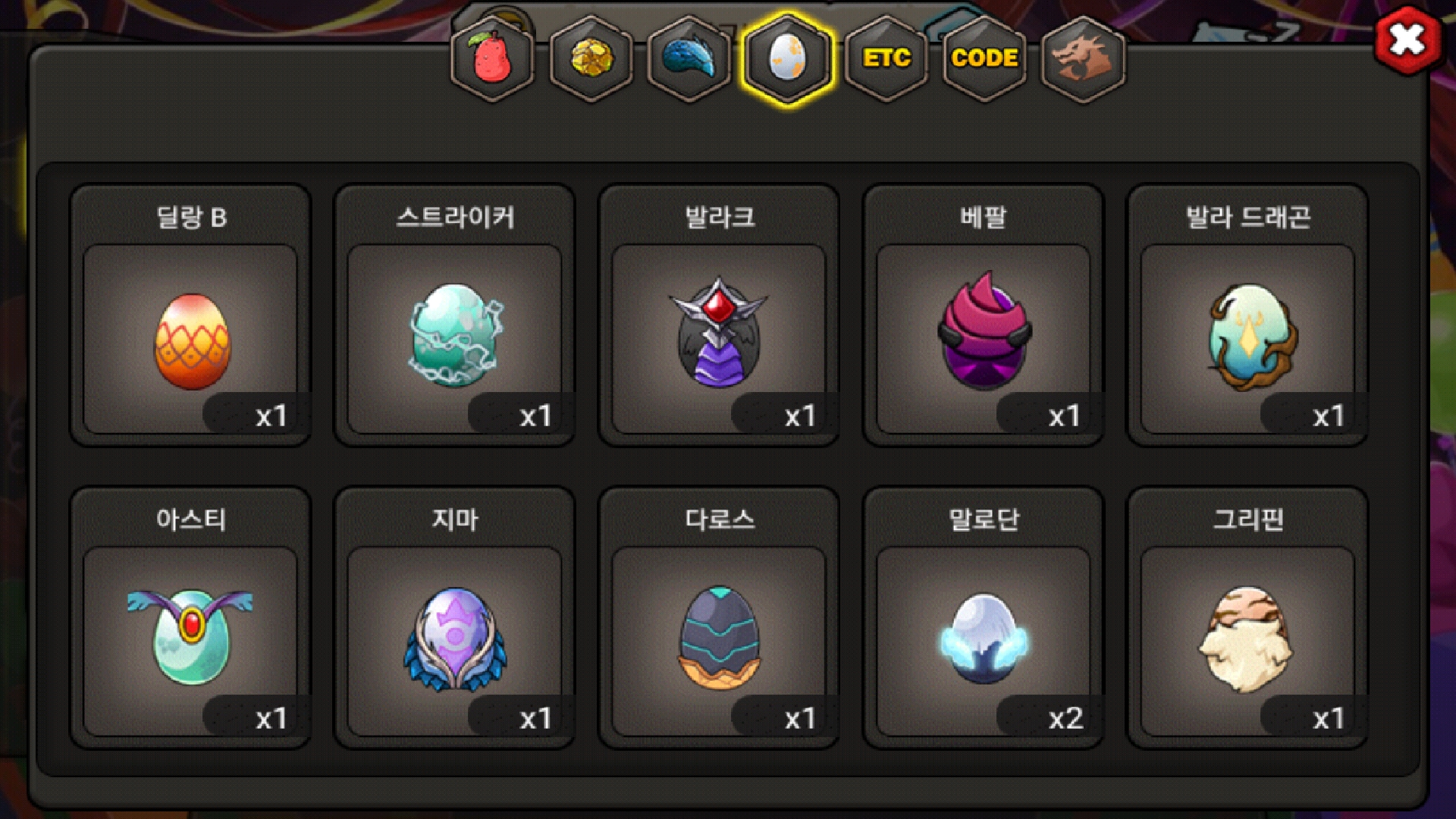Switch to the gold nugget tab
The width and height of the screenshot is (1456, 819).
tap(591, 58)
